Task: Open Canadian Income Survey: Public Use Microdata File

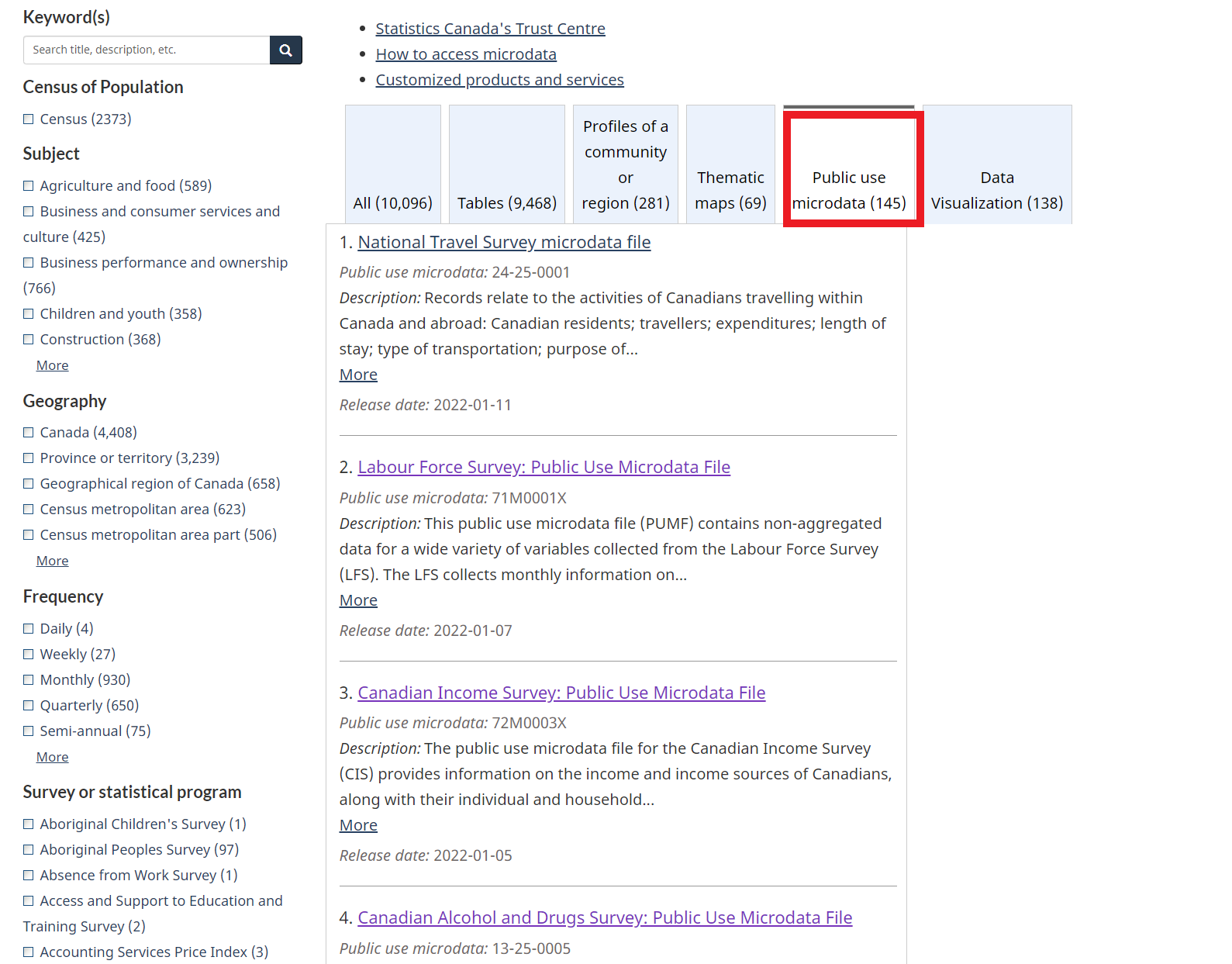Action: point(561,693)
